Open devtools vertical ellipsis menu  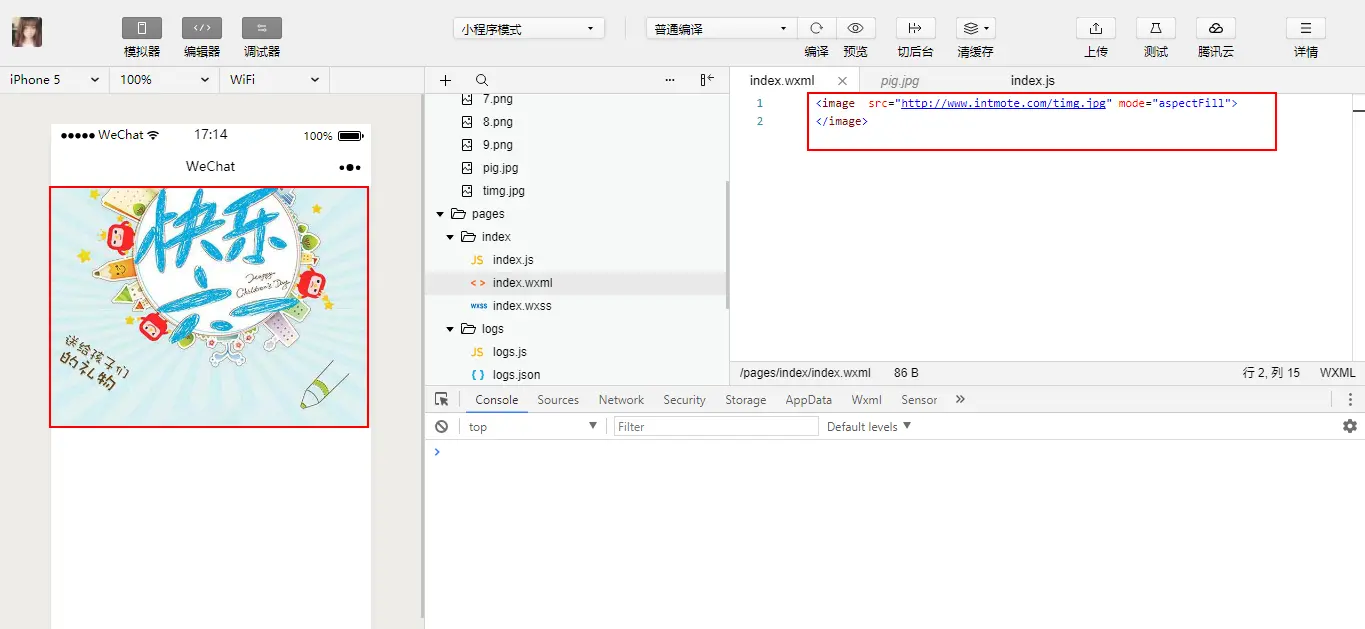click(1350, 399)
